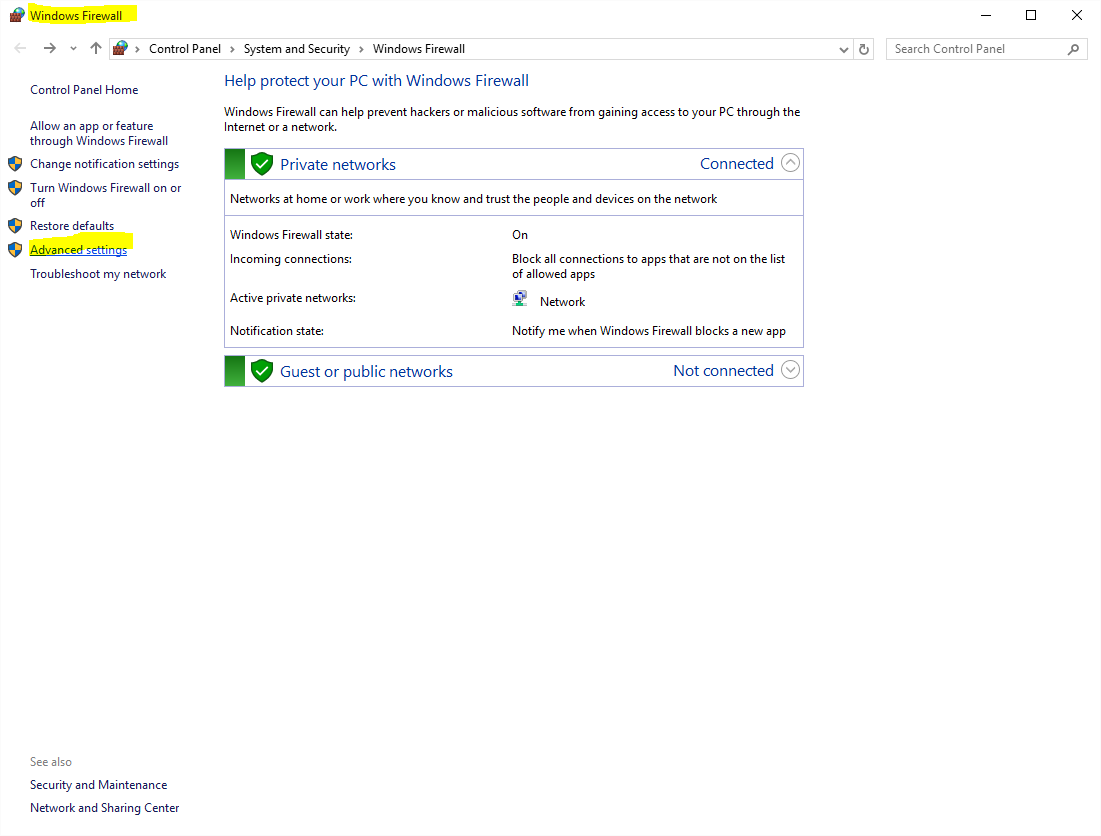Close the Windows Firewall window

coord(1076,15)
